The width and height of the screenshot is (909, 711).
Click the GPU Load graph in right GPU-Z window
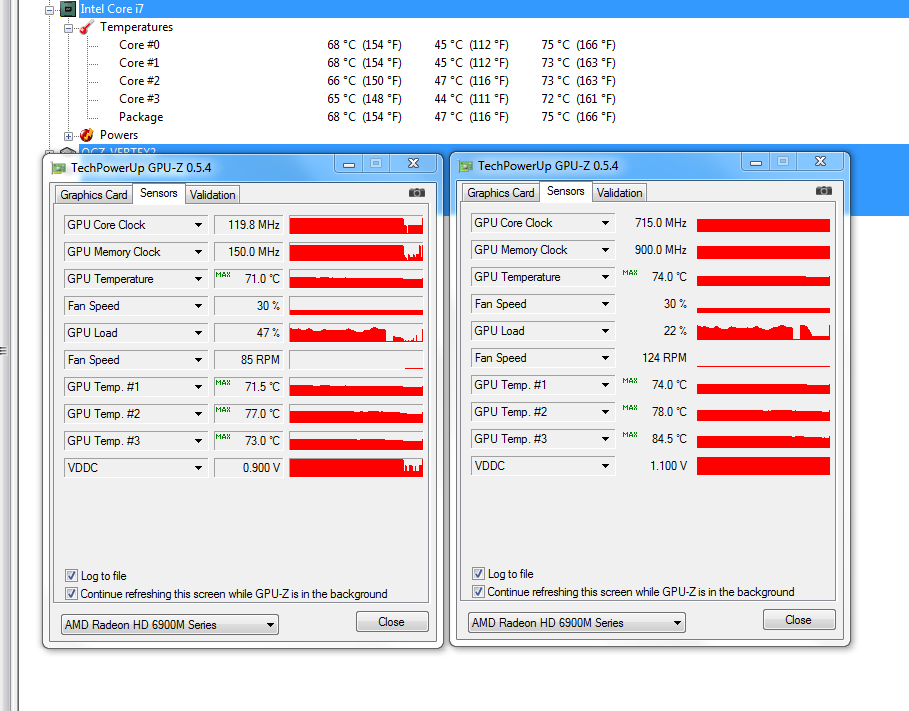(x=763, y=332)
